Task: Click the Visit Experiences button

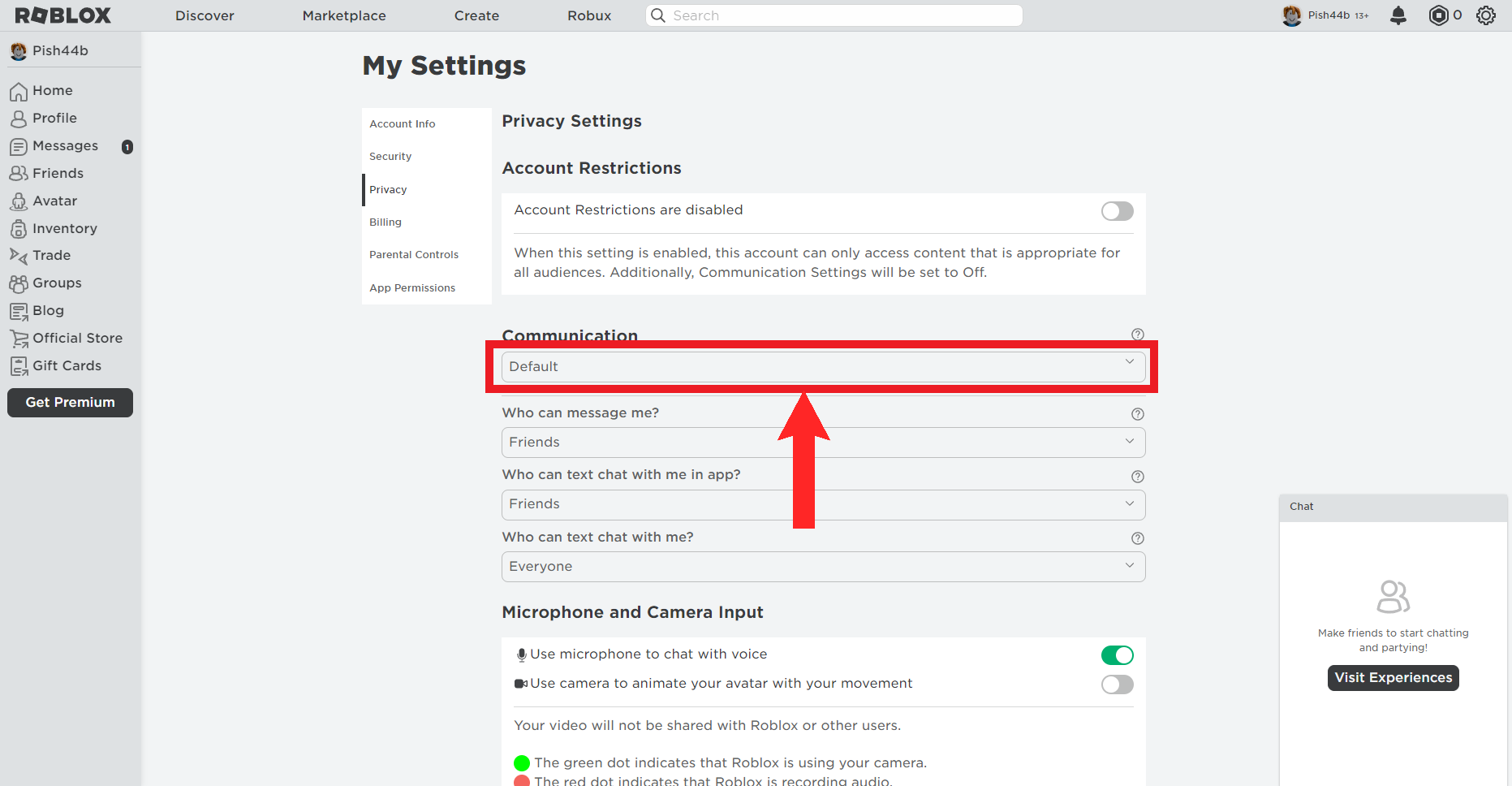Action: click(1393, 678)
